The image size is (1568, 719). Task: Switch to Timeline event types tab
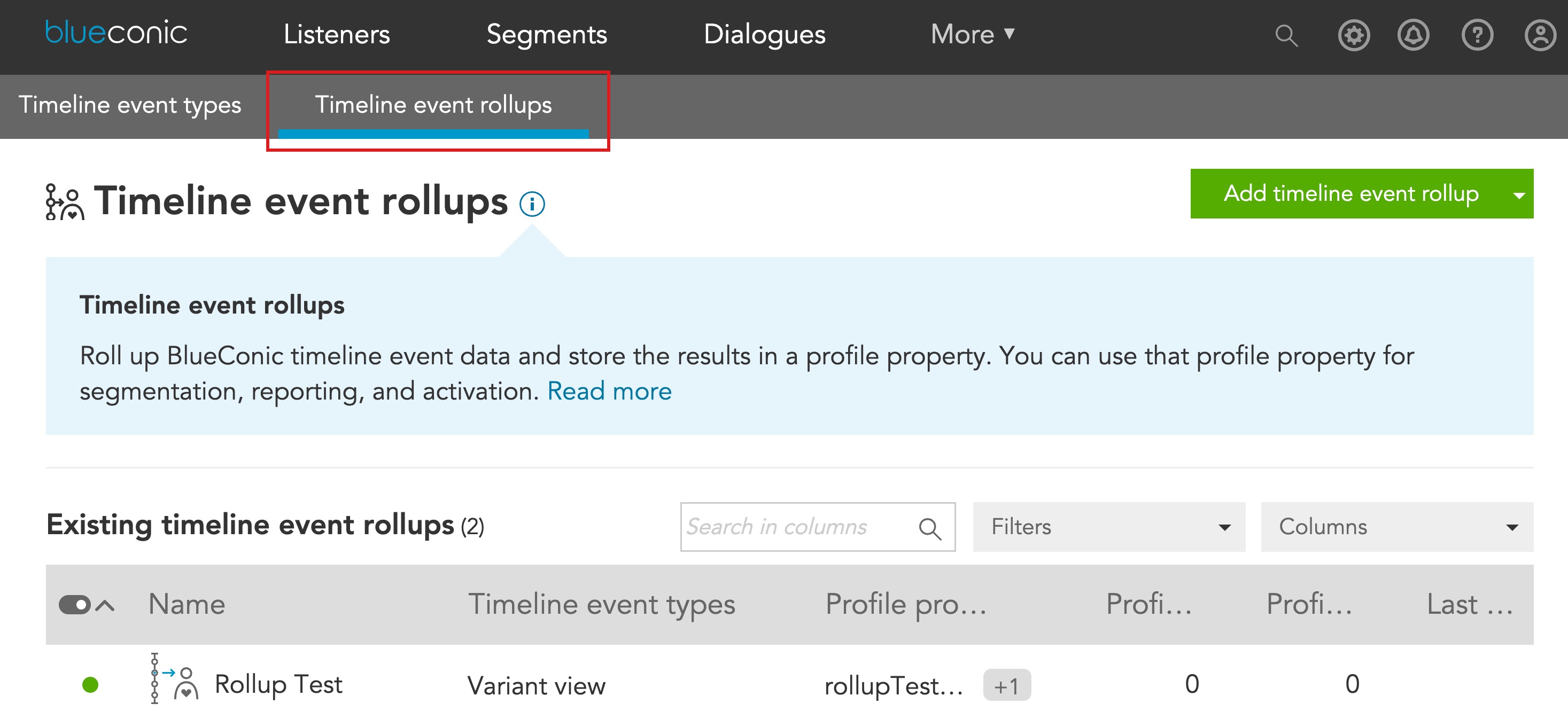click(x=130, y=105)
